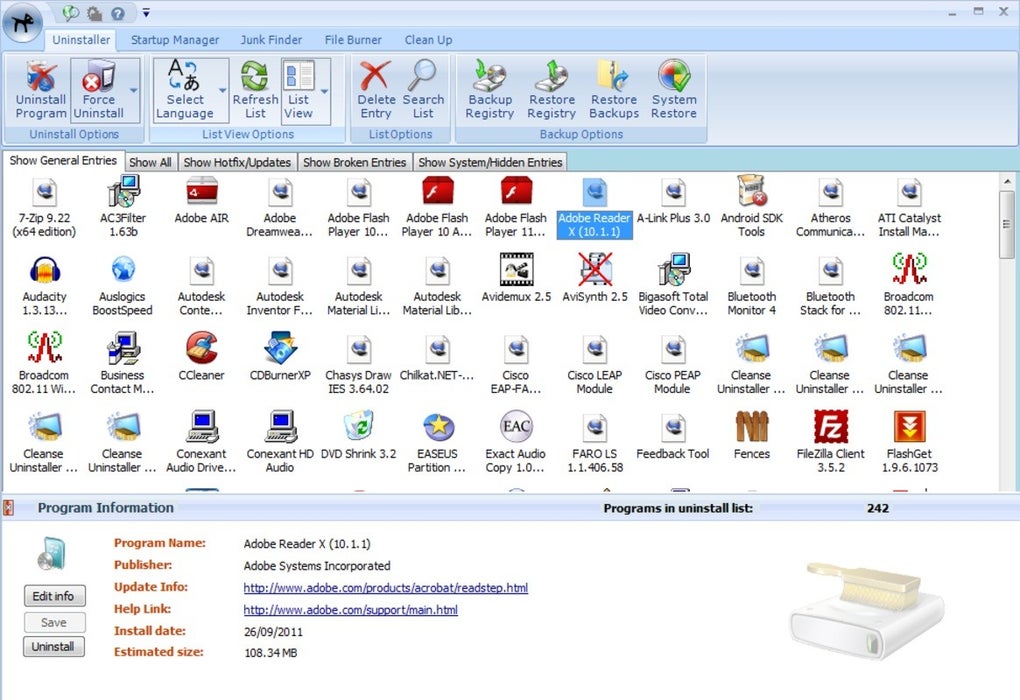This screenshot has height=700, width=1020.
Task: Show Hotfix/Updates entries
Action: (x=237, y=161)
